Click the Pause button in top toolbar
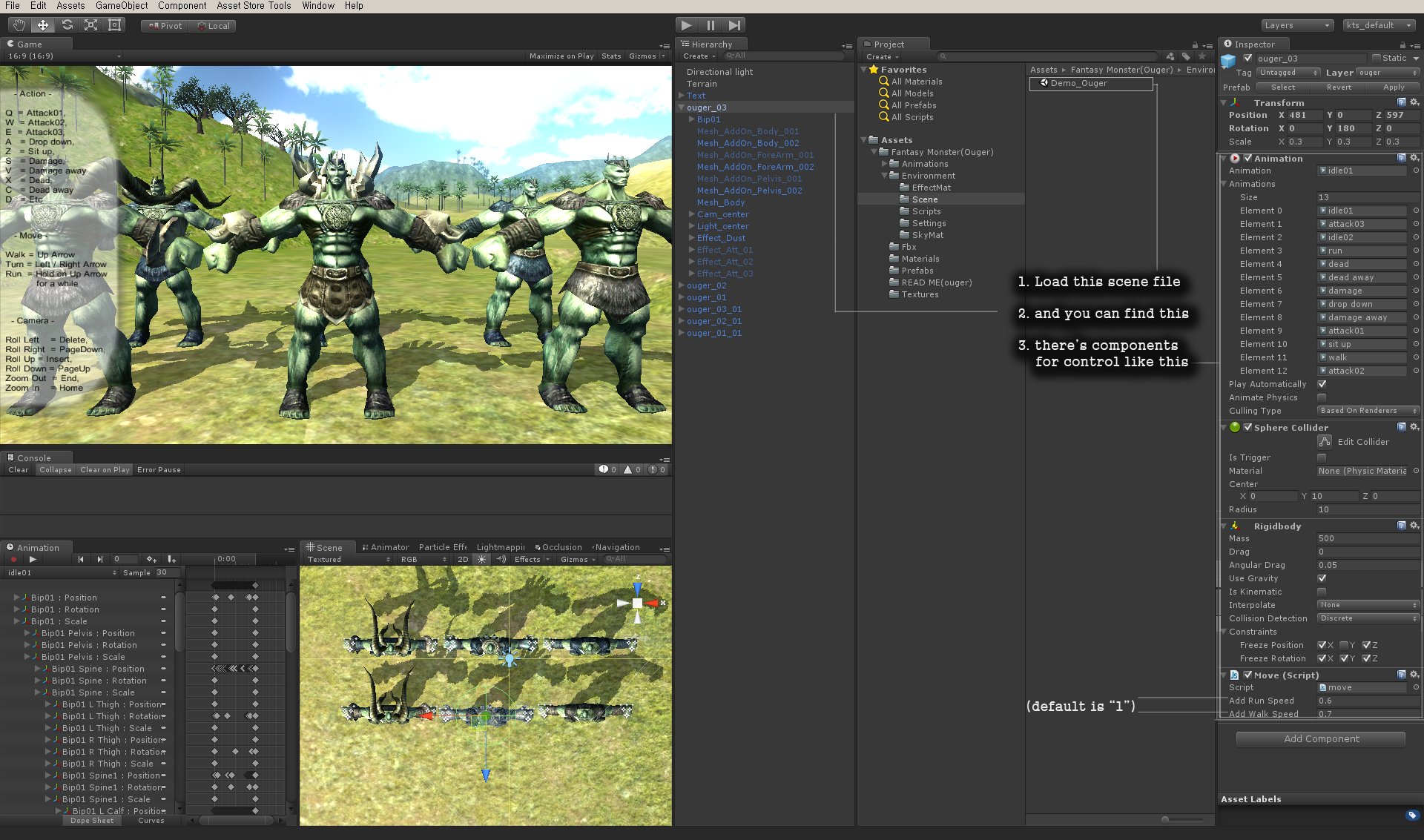Screen dimensions: 1424x840 (711, 25)
